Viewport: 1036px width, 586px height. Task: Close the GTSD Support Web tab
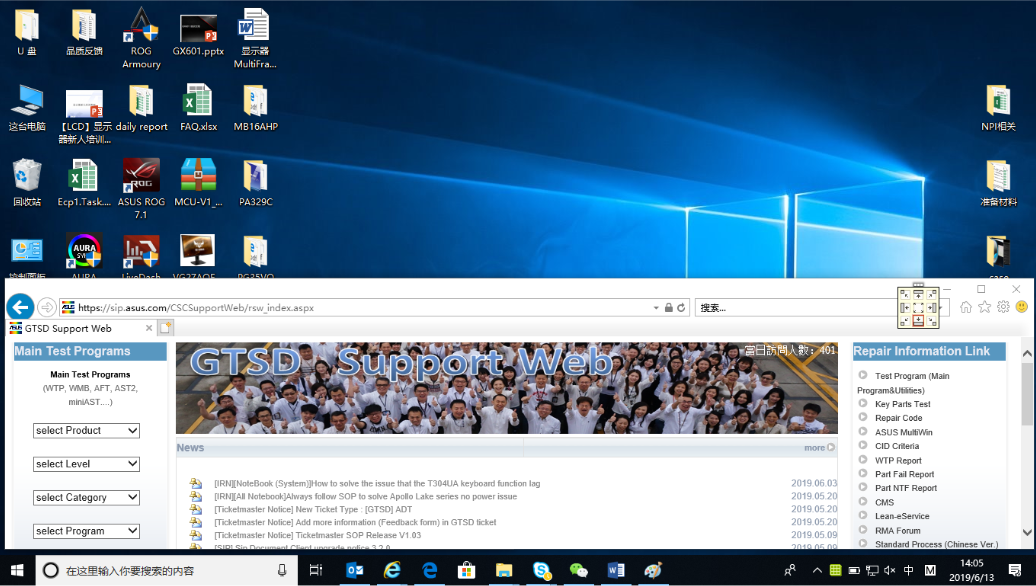pyautogui.click(x=149, y=328)
